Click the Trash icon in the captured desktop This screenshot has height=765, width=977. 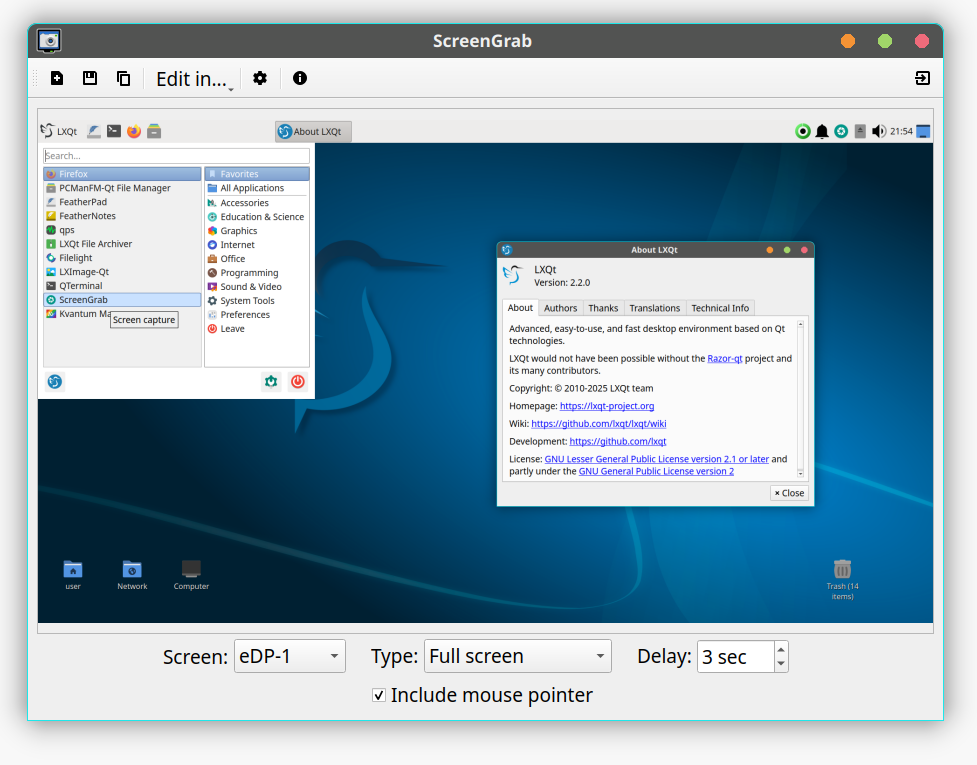pyautogui.click(x=842, y=569)
